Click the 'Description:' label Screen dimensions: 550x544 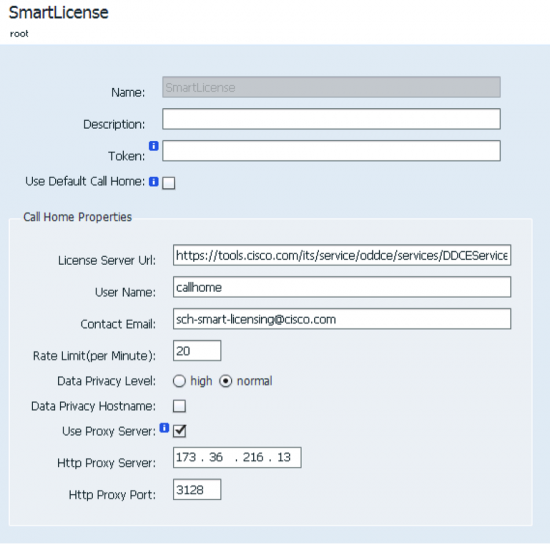tap(114, 124)
